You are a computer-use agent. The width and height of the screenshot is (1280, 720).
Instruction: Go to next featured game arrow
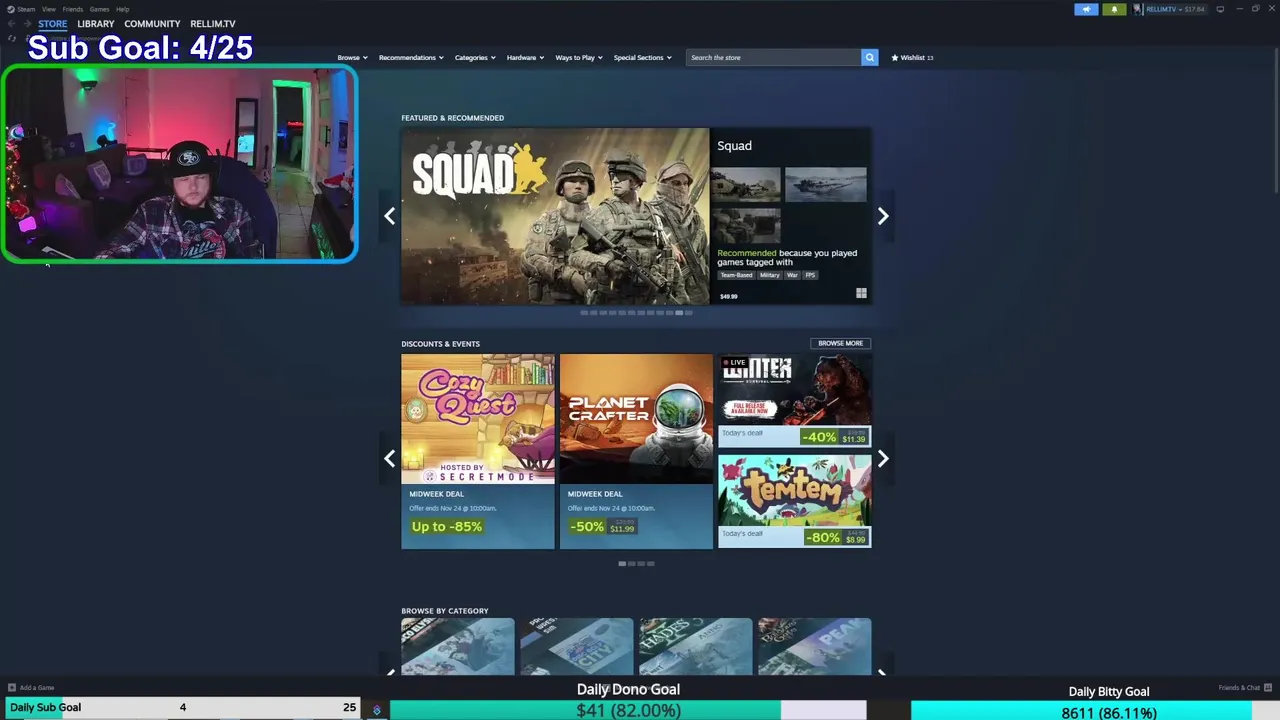tap(883, 216)
